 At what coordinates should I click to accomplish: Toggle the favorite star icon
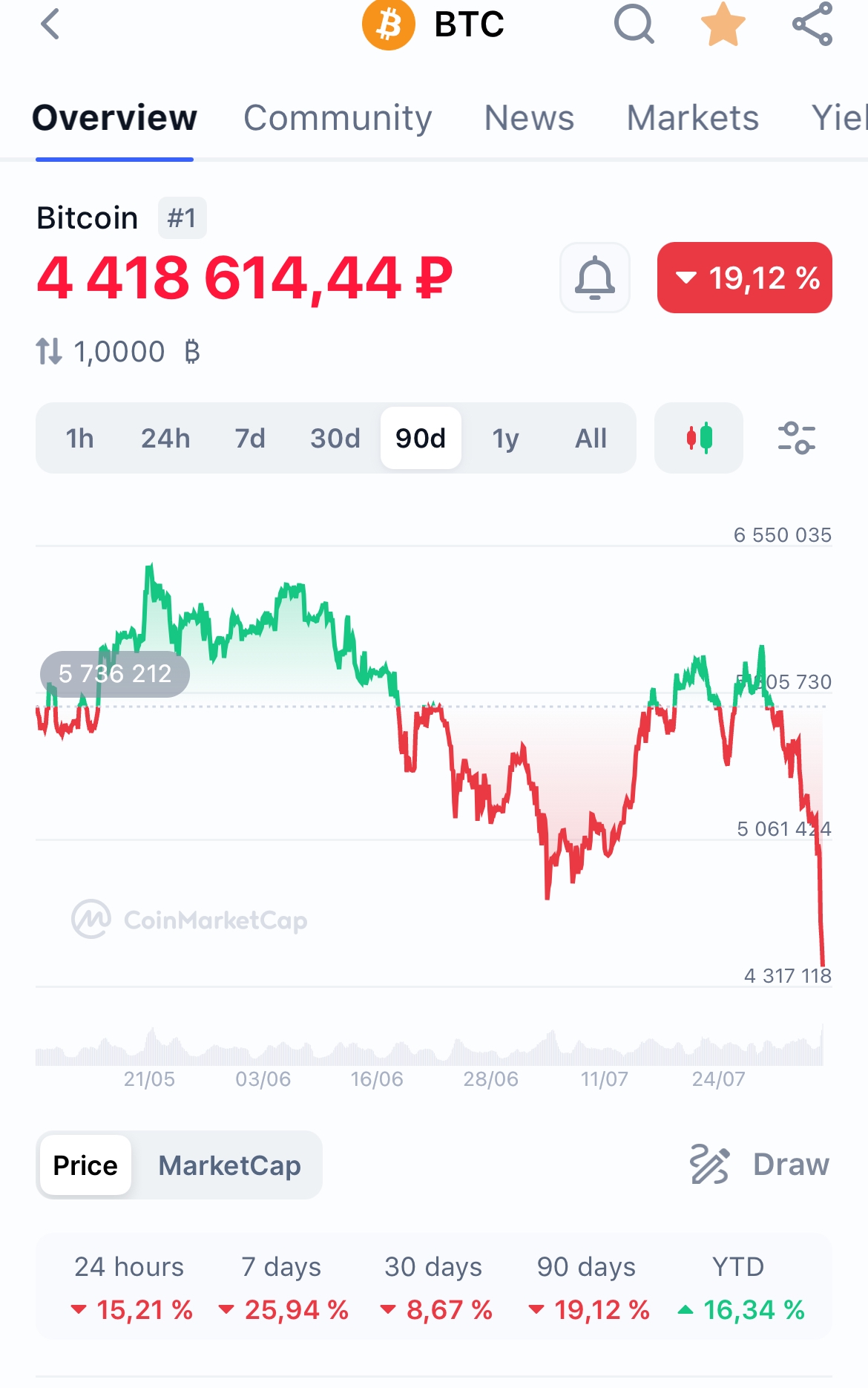(723, 24)
